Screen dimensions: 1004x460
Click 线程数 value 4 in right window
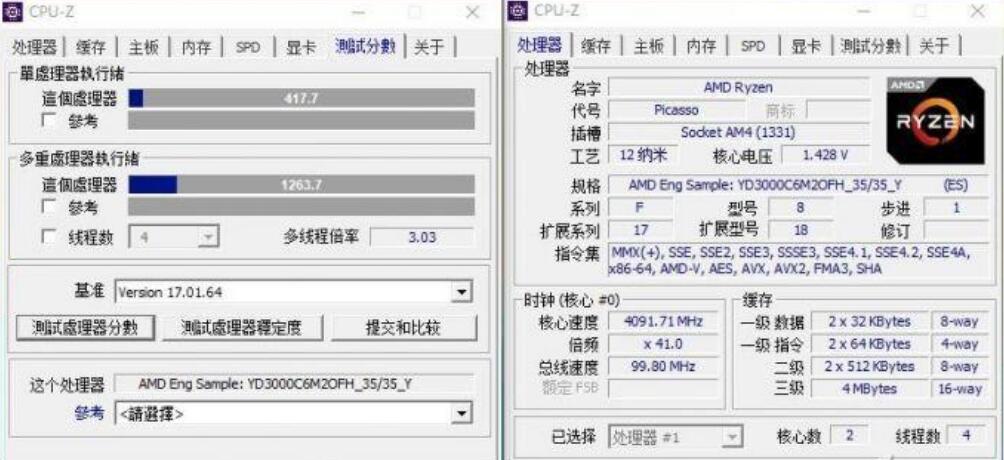click(966, 434)
